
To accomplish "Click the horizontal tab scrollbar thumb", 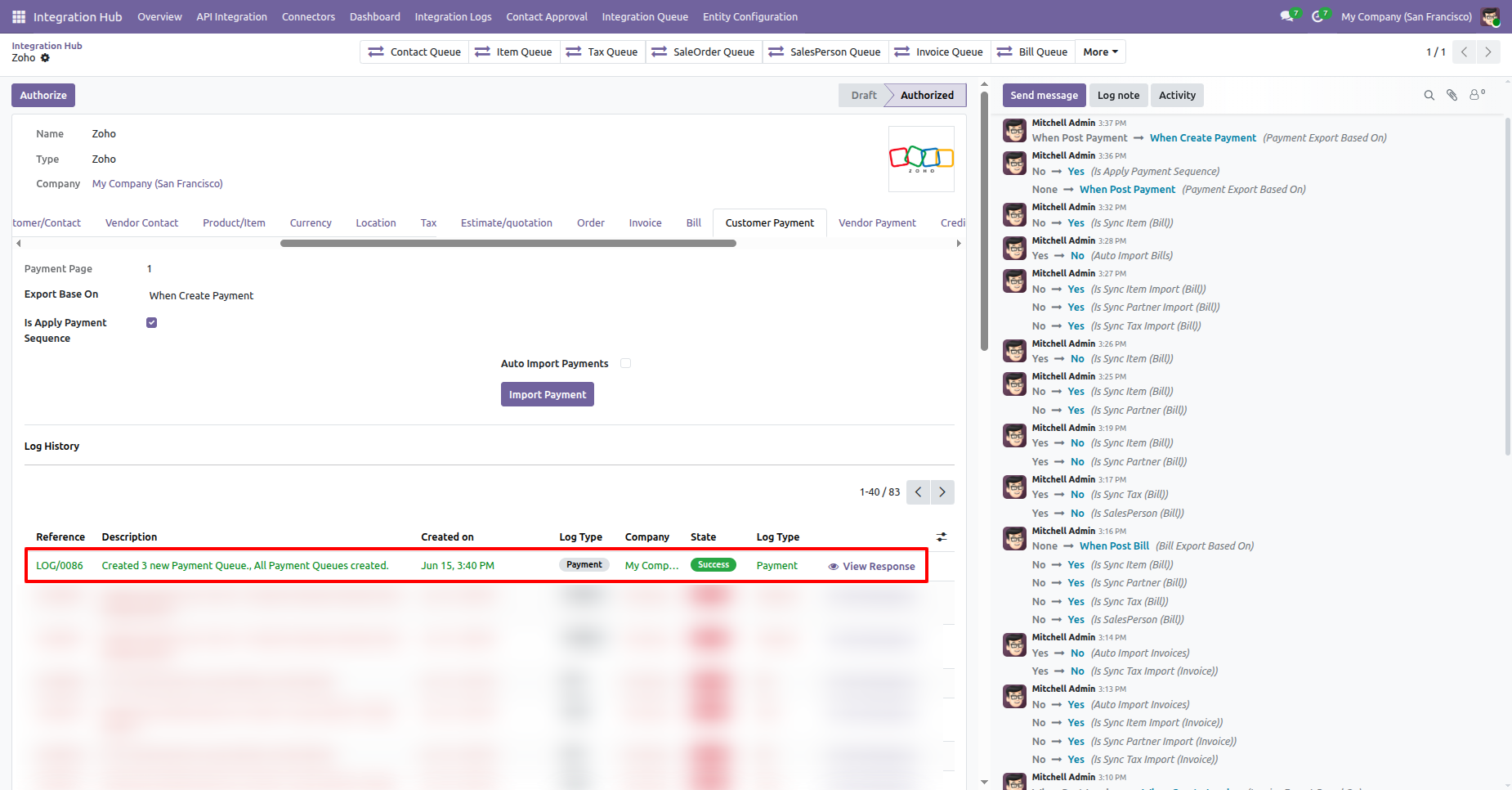I will click(508, 244).
